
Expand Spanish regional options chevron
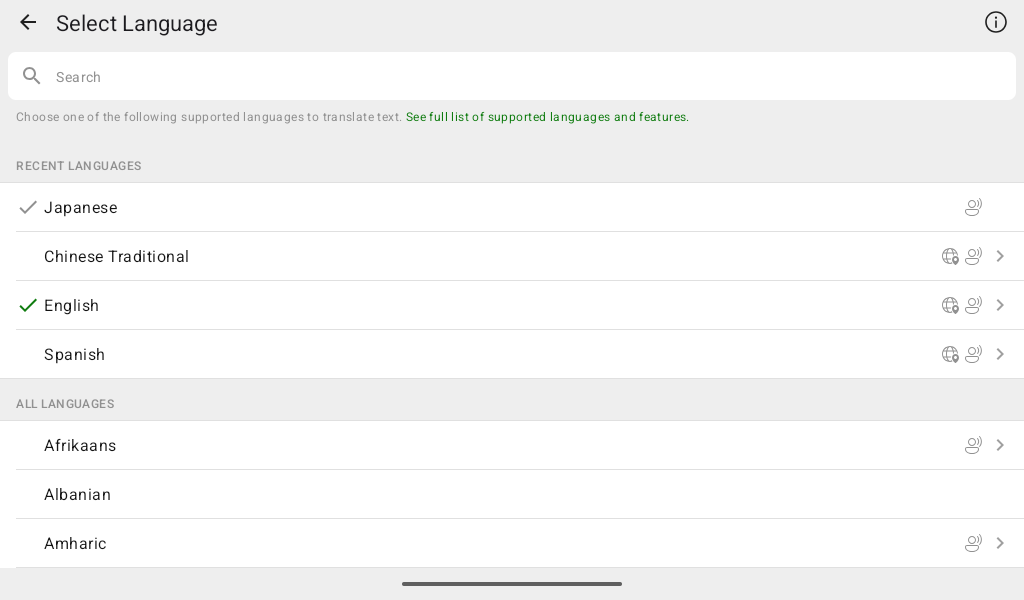point(1000,355)
